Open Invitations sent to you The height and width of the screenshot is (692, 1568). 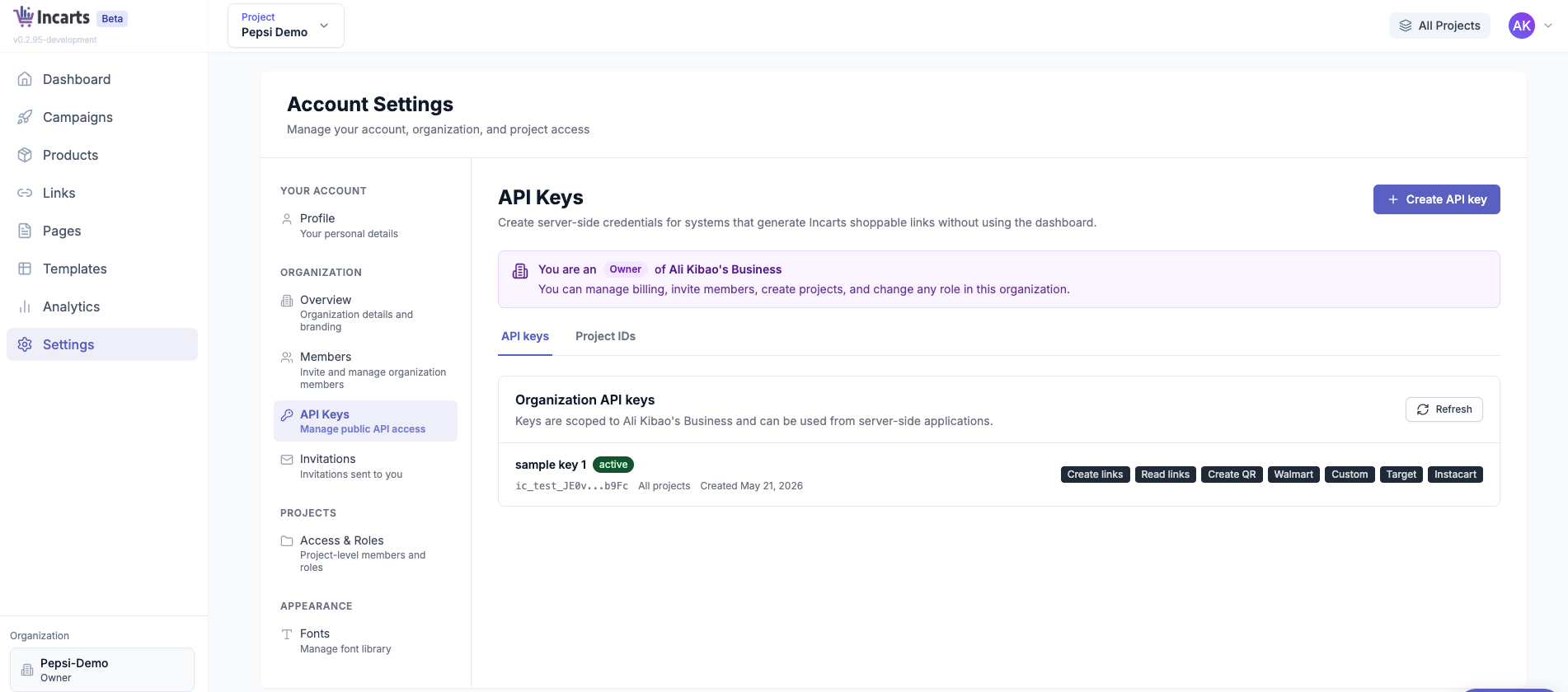(x=365, y=466)
